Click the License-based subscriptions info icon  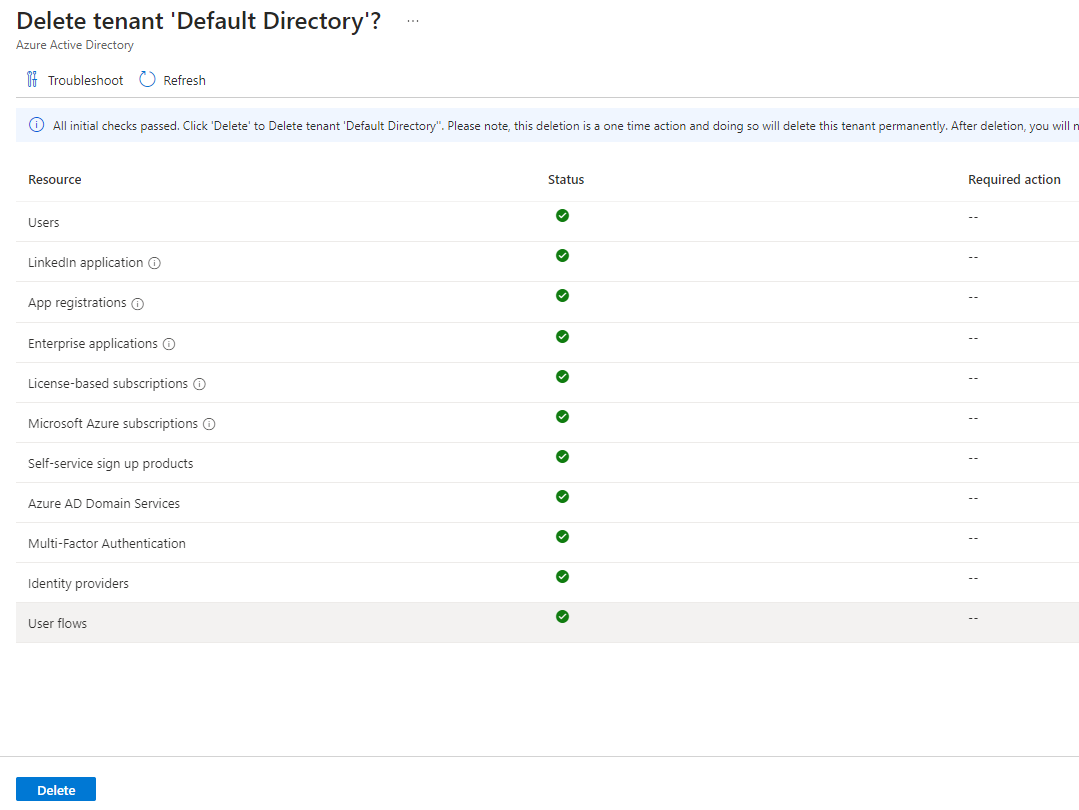click(x=198, y=383)
